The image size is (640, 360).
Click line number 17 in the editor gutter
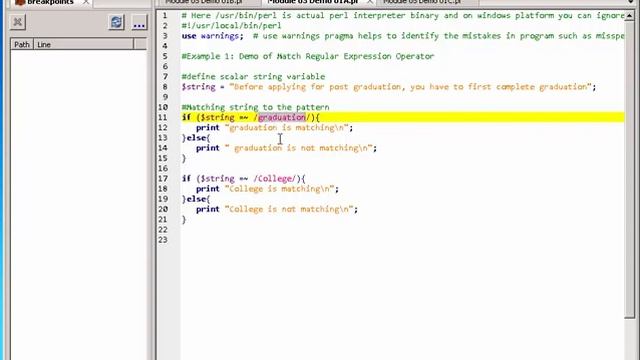click(163, 179)
